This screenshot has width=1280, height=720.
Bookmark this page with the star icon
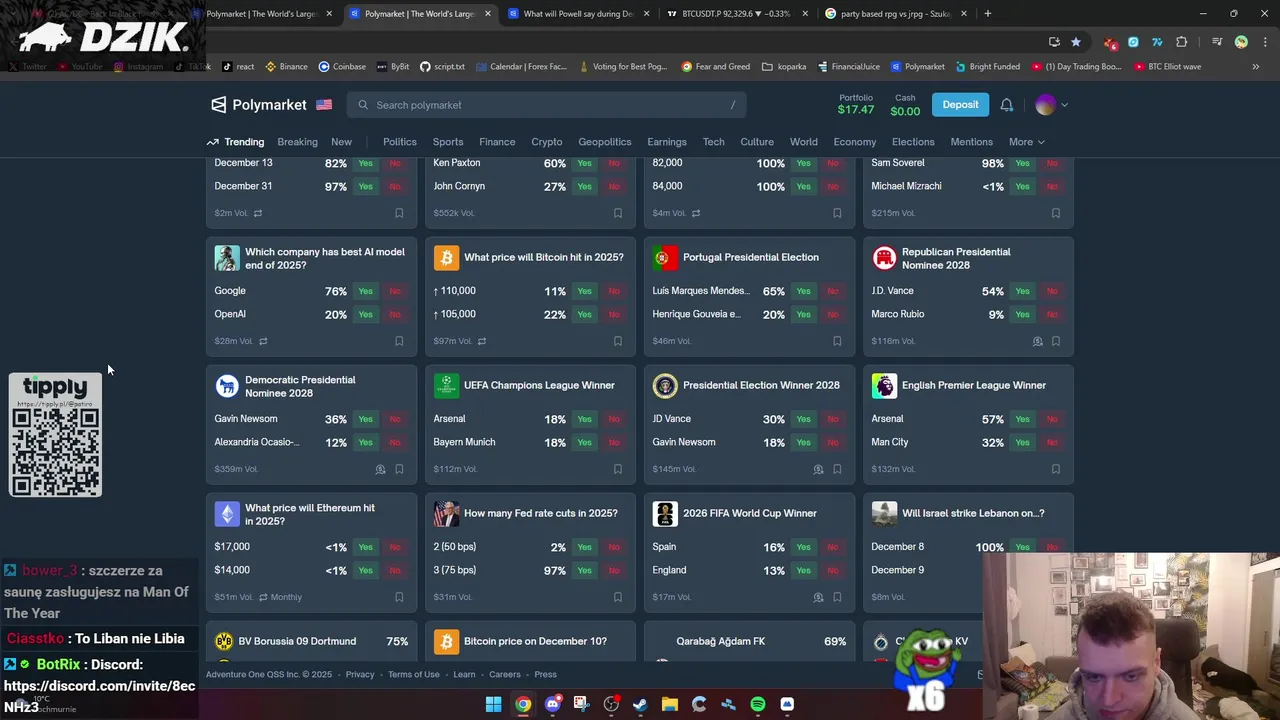point(1076,42)
